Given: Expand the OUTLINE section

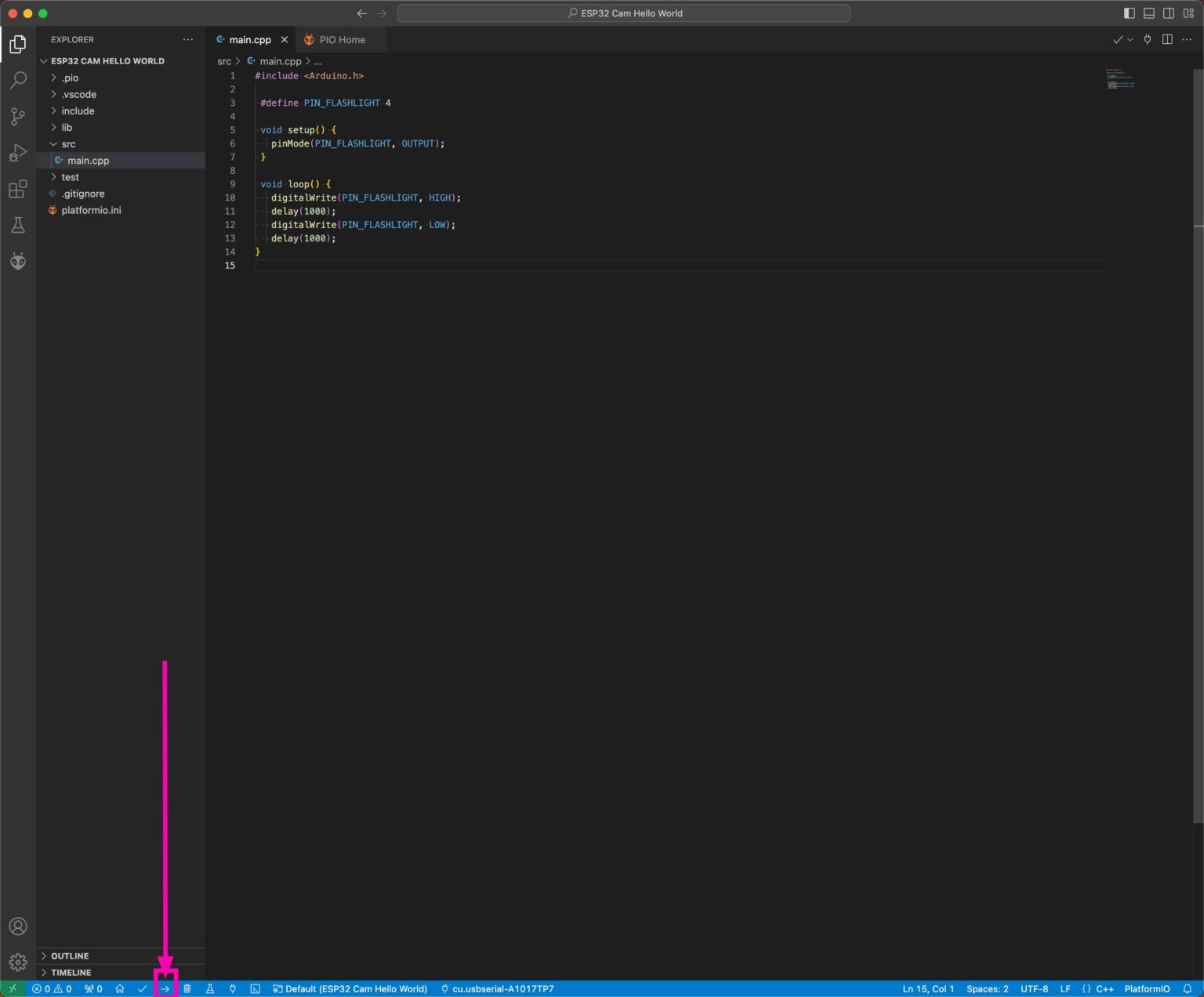Looking at the screenshot, I should (x=70, y=956).
